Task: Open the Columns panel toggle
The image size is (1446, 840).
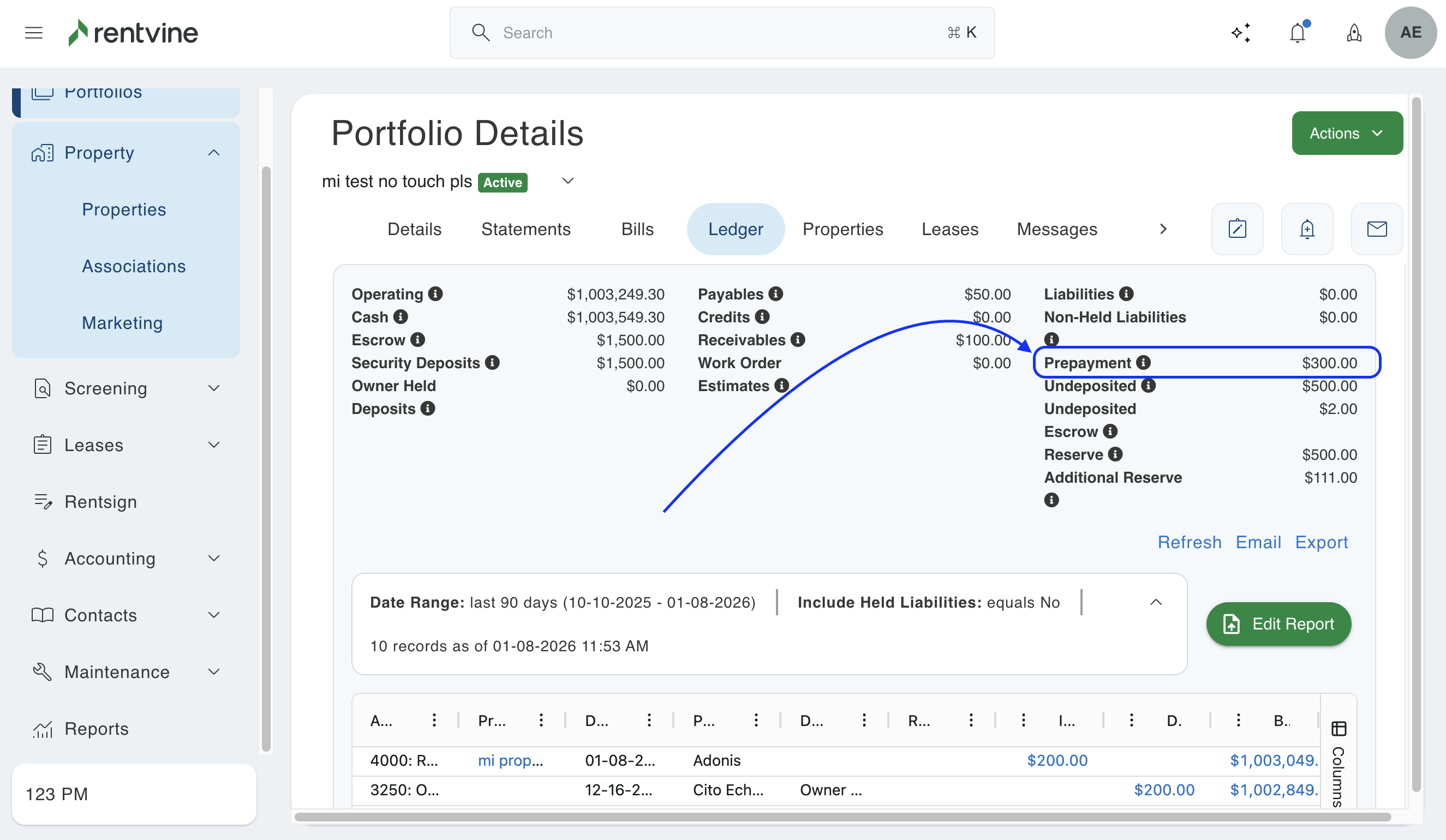Action: (1338, 763)
